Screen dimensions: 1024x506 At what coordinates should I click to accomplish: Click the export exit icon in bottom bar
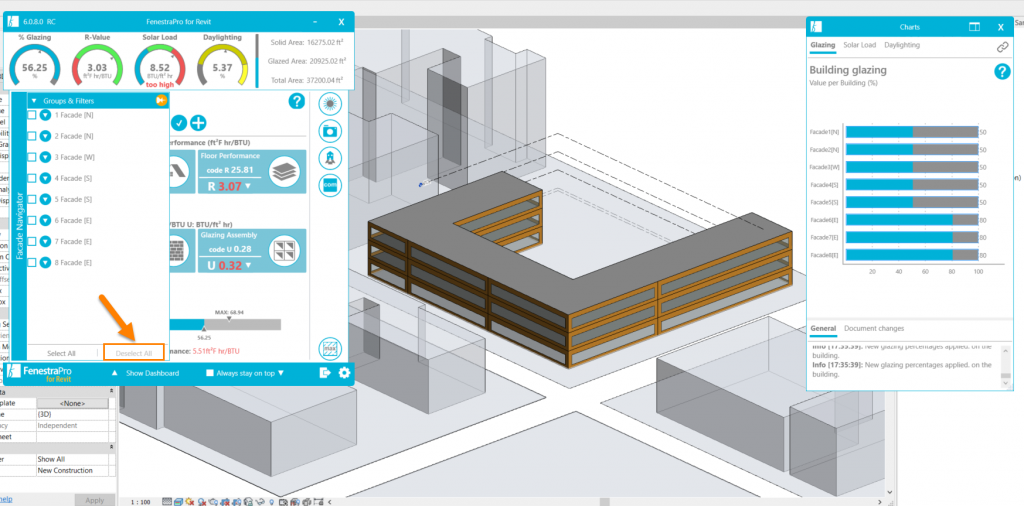(325, 373)
